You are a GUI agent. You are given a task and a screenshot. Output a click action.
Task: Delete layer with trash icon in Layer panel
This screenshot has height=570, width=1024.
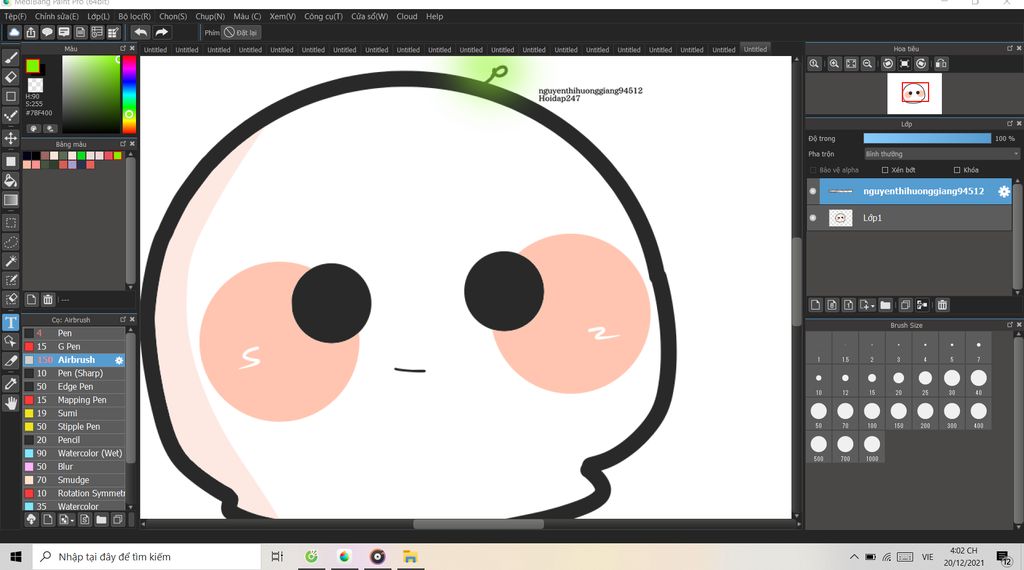942,305
